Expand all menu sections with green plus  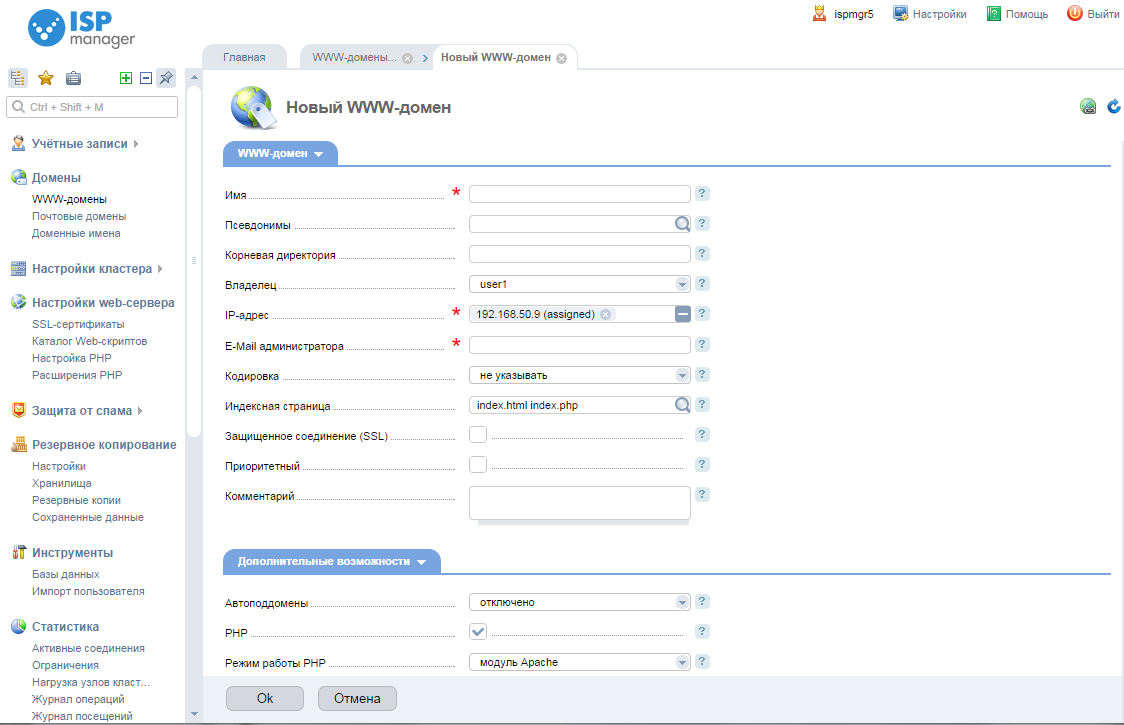tap(126, 78)
